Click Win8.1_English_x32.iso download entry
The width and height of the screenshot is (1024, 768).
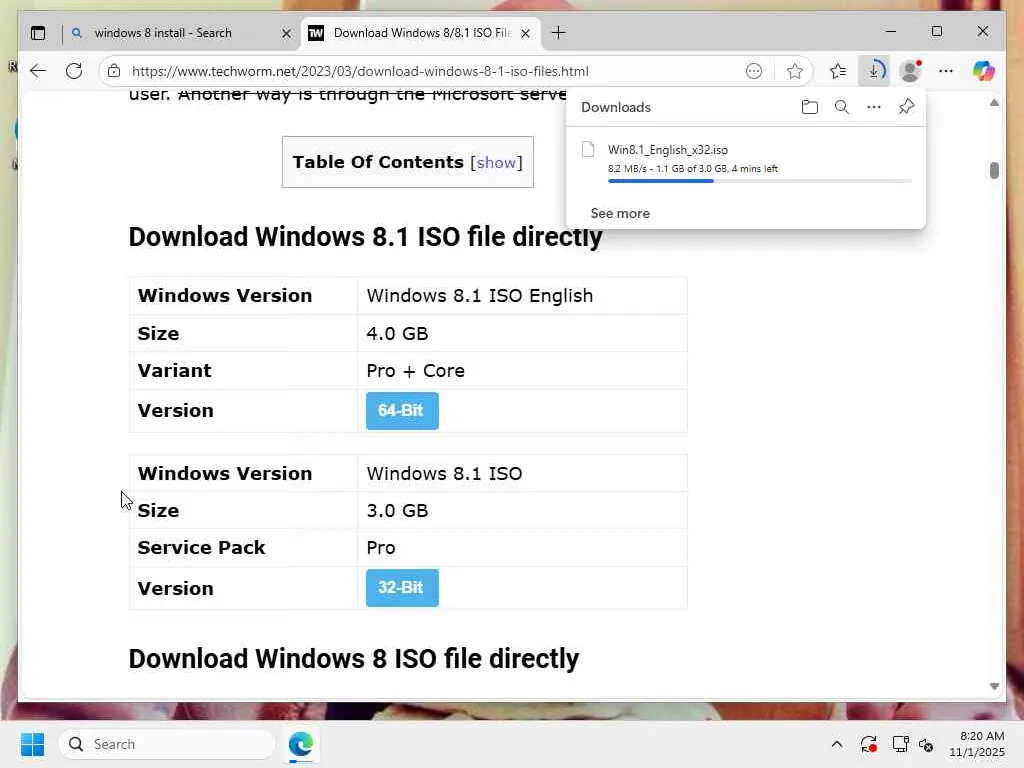(x=746, y=161)
